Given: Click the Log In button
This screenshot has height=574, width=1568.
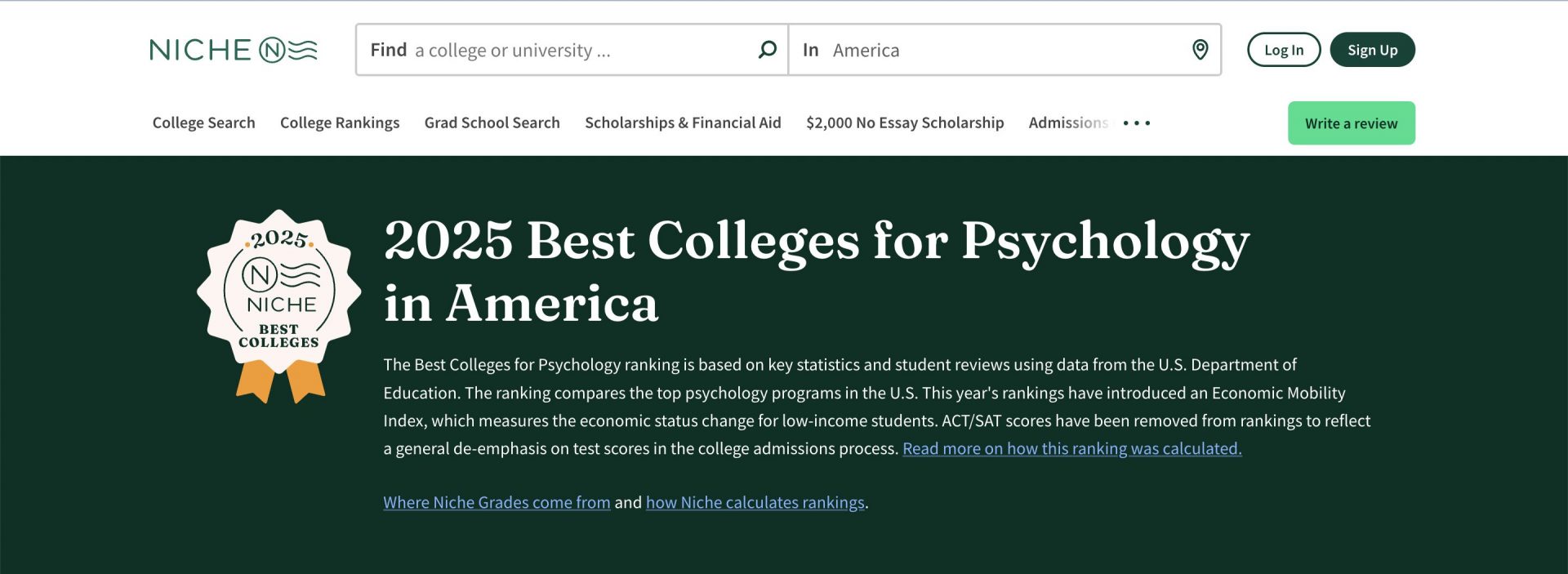Looking at the screenshot, I should (1284, 50).
